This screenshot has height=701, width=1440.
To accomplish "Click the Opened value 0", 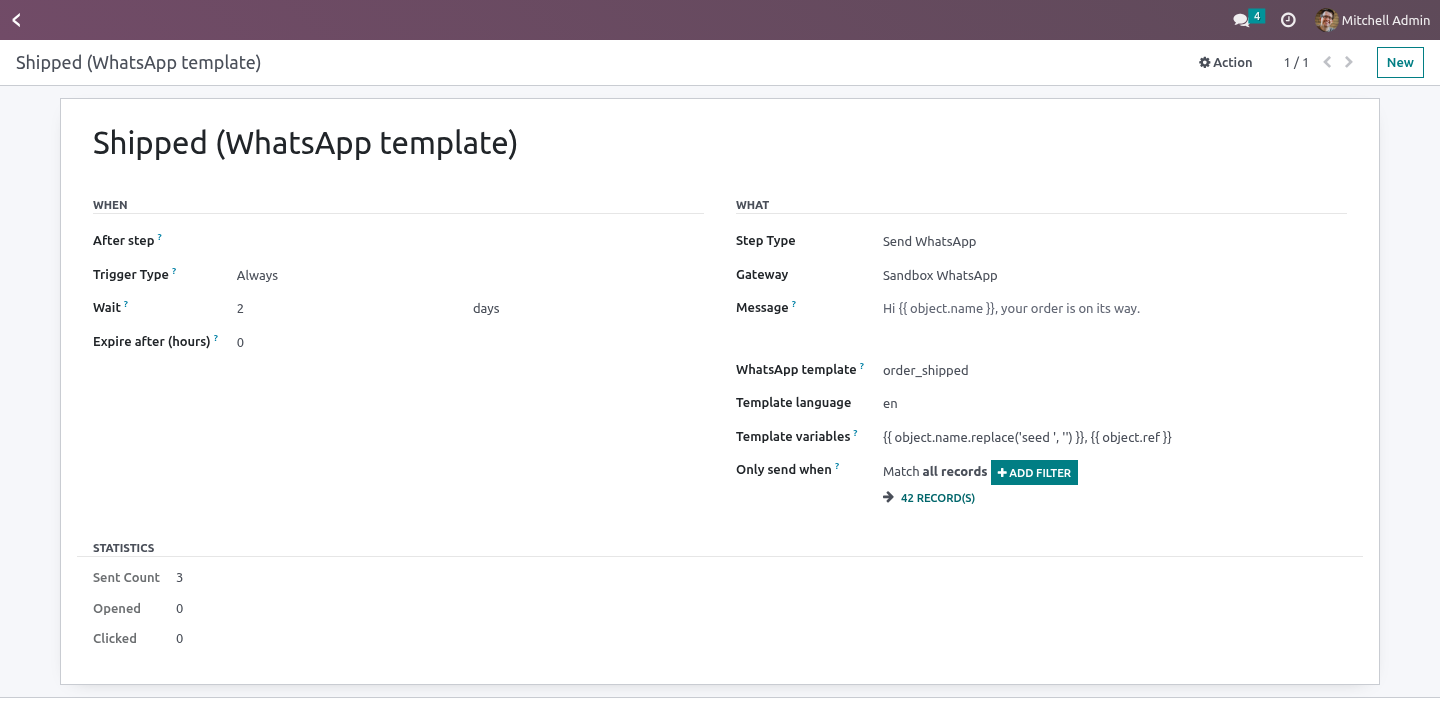I will point(179,608).
